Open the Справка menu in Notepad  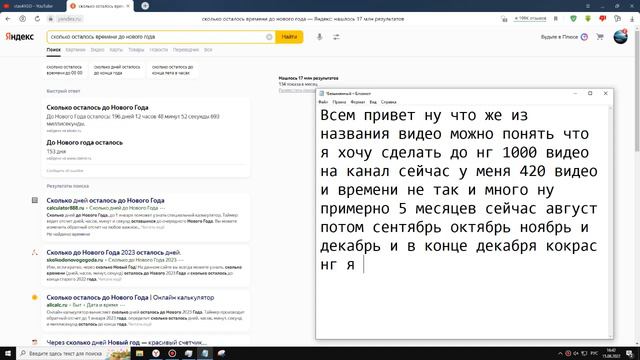[389, 102]
